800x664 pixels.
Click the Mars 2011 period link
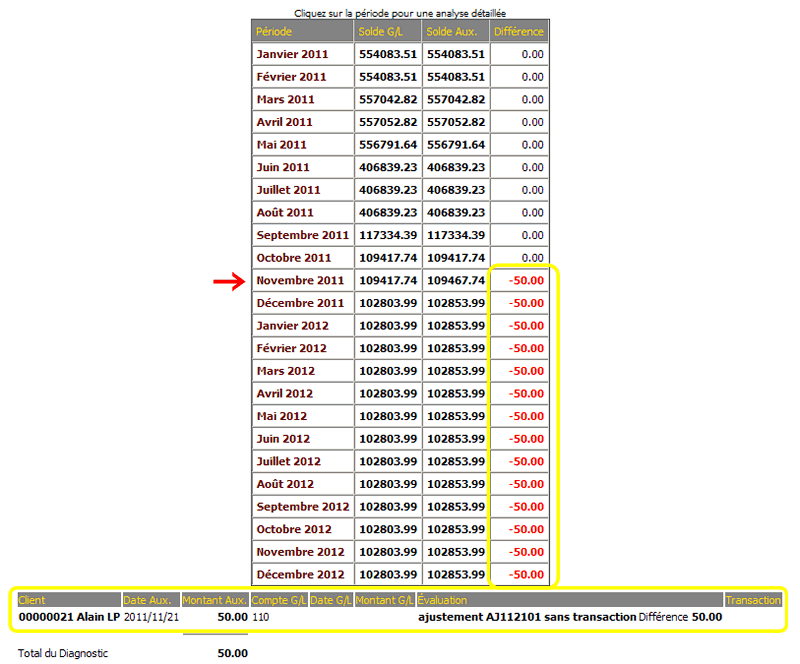point(286,99)
